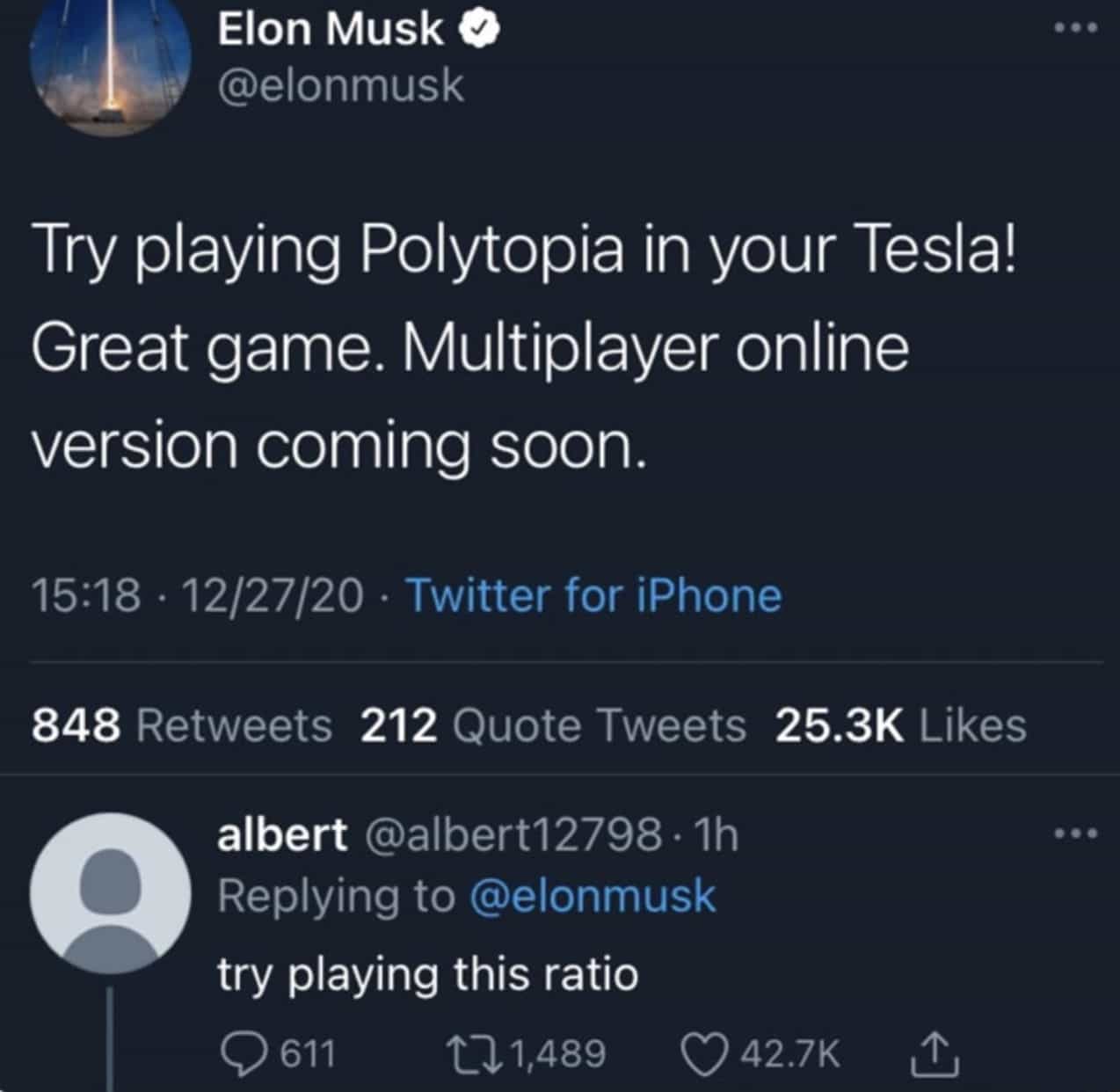
Task: Open the main tweet's three-dot menu
Action: click(1076, 28)
